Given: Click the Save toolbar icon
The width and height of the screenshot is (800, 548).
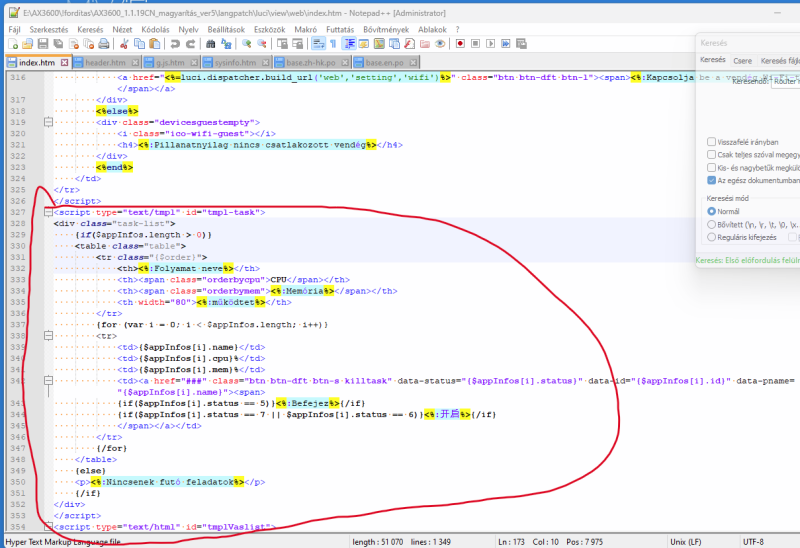Looking at the screenshot, I should [x=43, y=44].
